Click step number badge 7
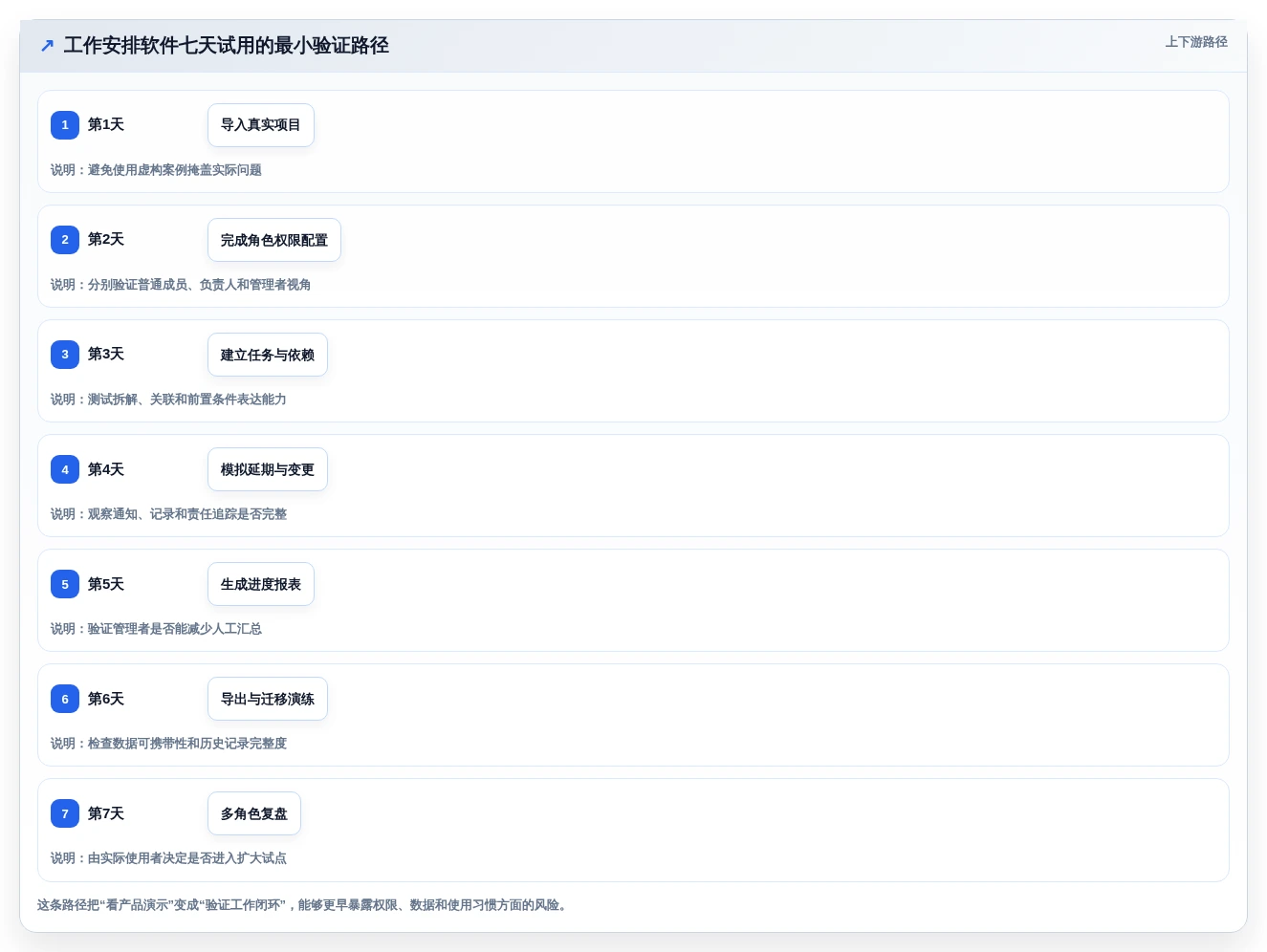Screen dimensions: 1267x952 click(65, 813)
